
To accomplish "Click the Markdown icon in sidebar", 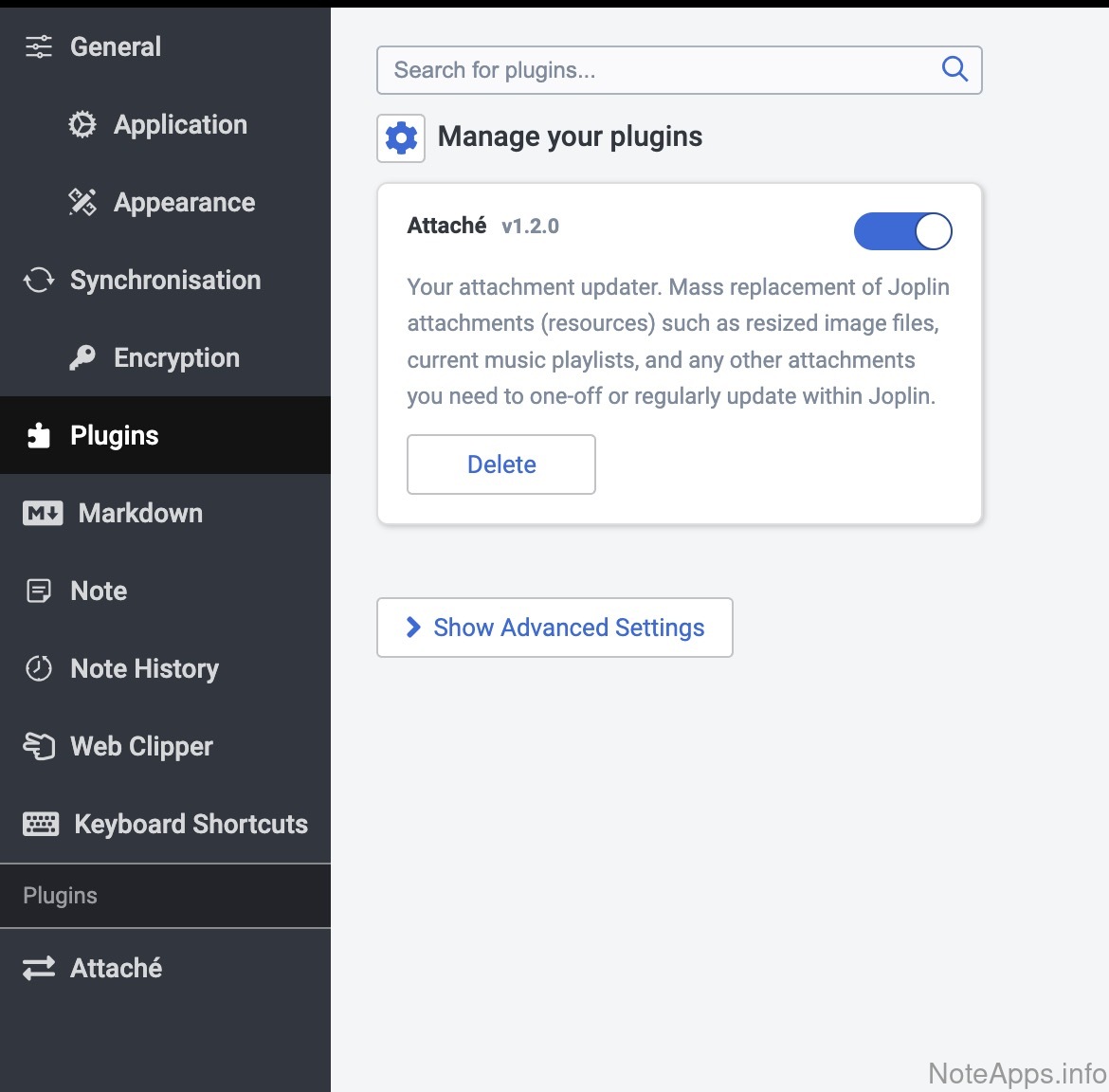I will coord(43,514).
